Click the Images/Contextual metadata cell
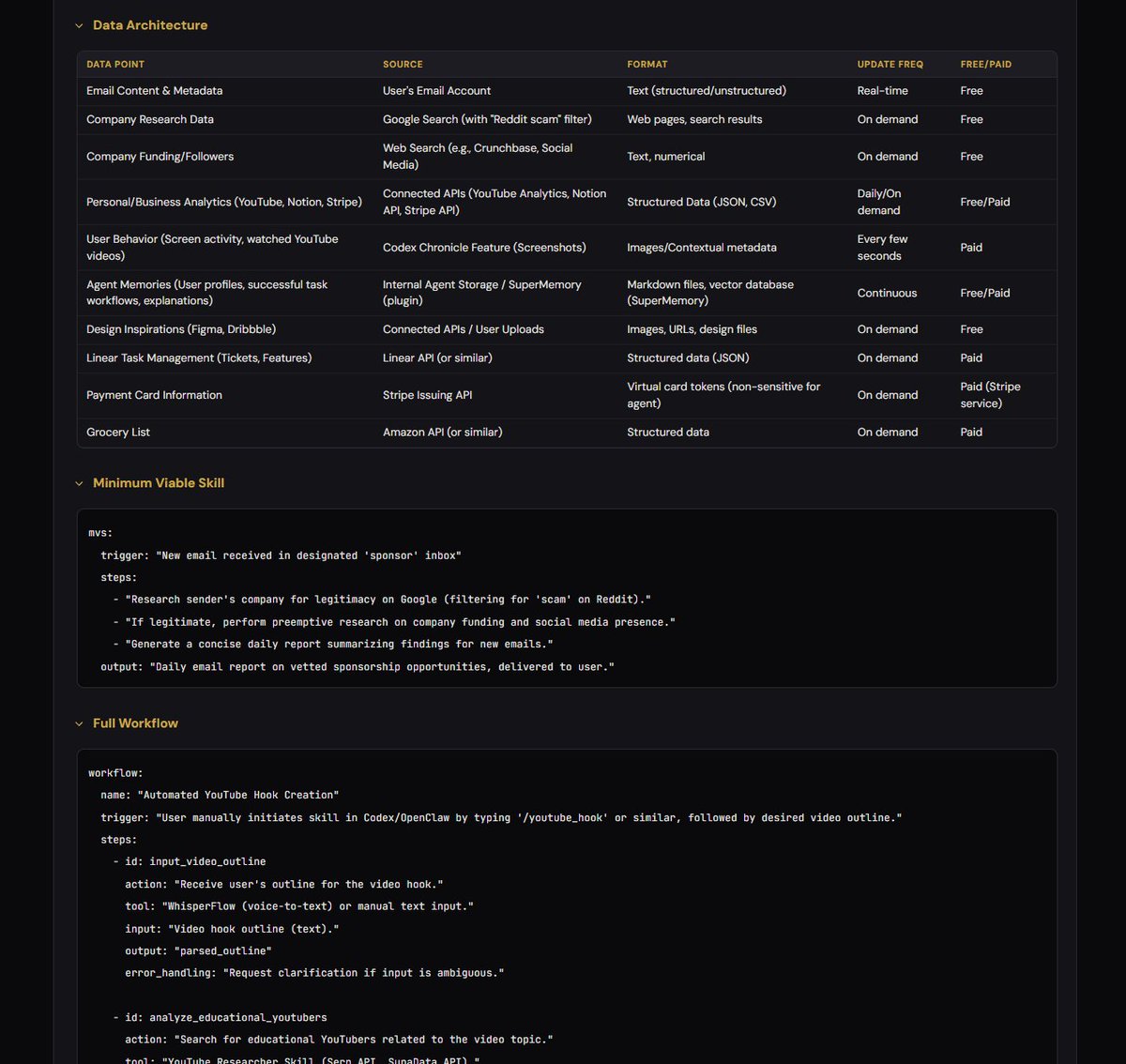1126x1064 pixels. coord(702,248)
